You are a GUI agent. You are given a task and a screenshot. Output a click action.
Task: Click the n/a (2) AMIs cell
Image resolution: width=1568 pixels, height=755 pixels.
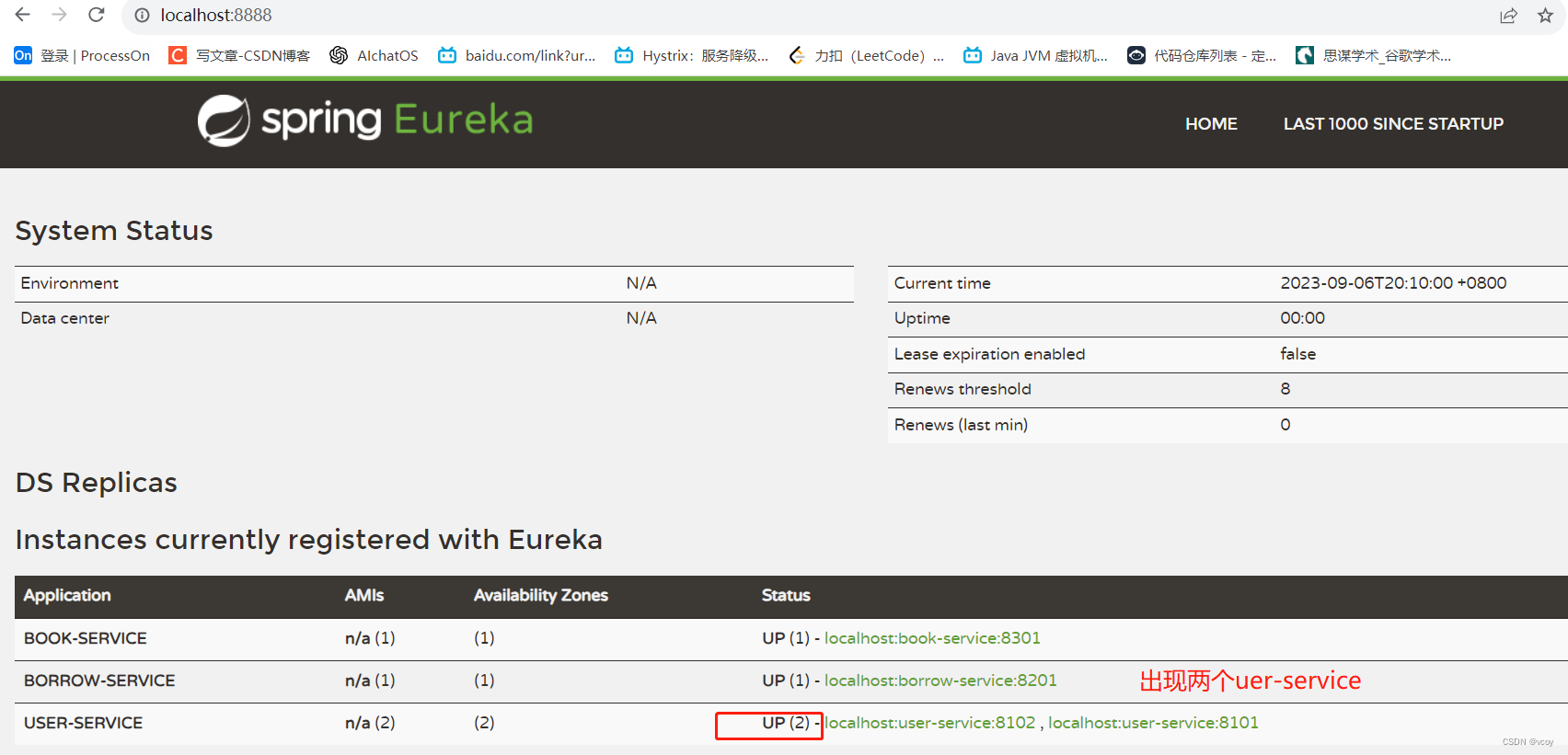(x=370, y=723)
